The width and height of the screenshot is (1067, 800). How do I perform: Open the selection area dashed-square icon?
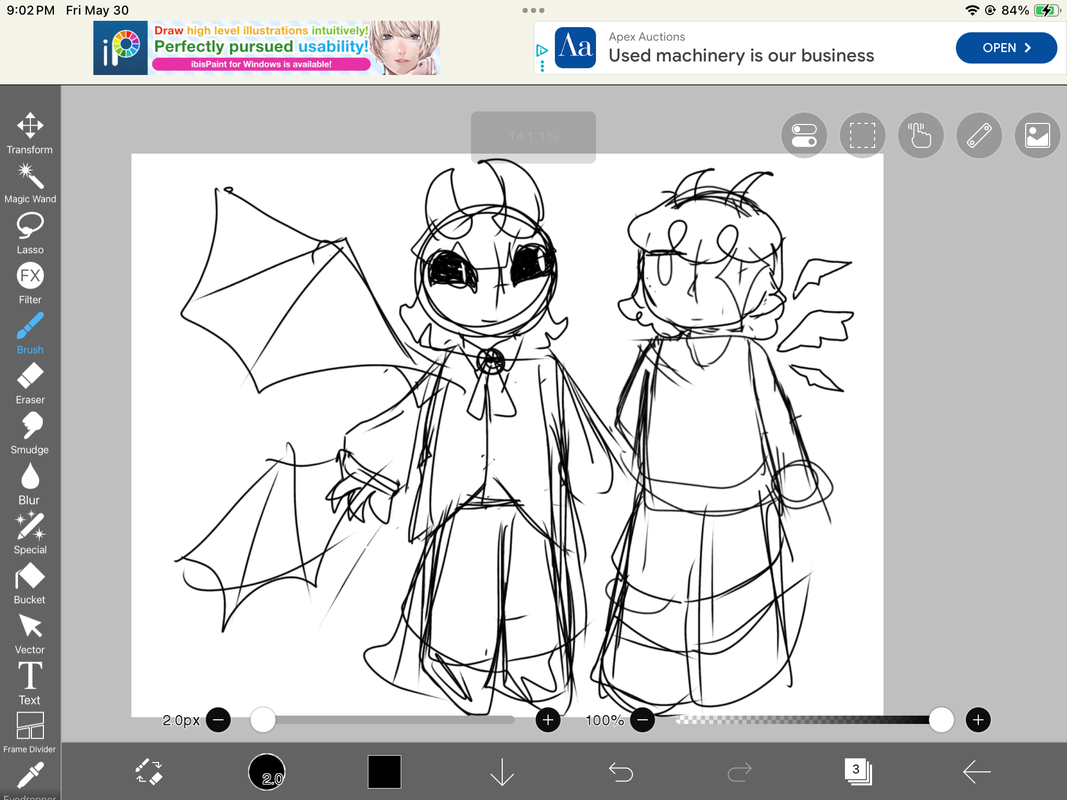(x=863, y=135)
